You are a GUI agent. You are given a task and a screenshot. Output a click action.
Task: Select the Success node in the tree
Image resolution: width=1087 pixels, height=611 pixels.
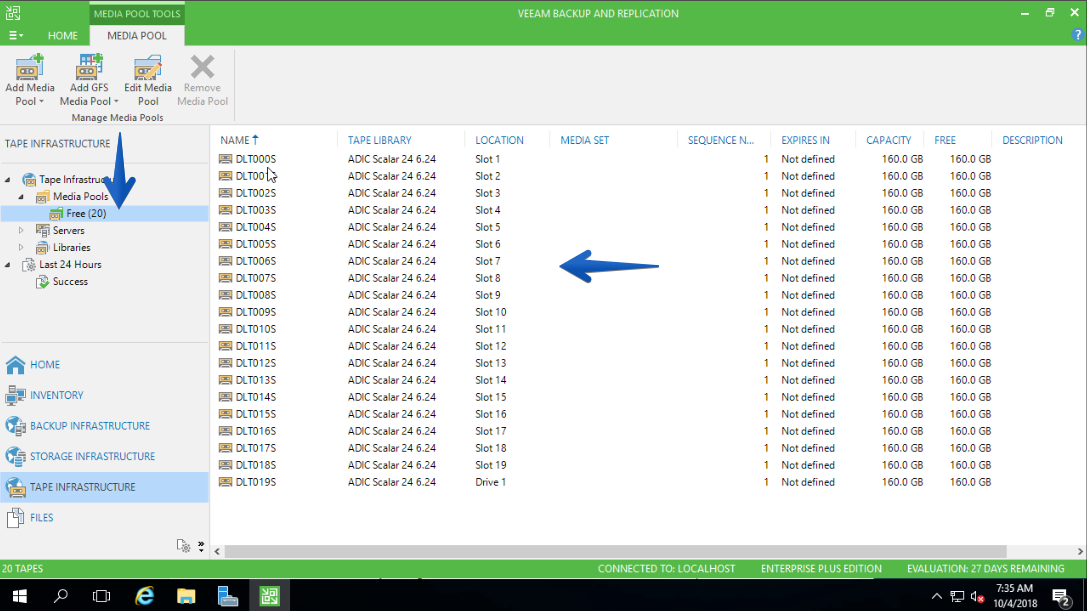click(70, 282)
